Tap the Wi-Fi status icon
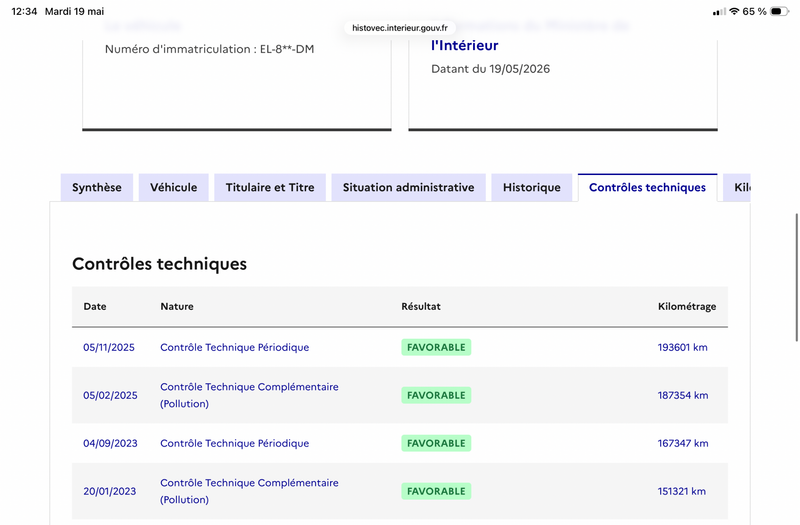This screenshot has height=525, width=800. pos(734,11)
